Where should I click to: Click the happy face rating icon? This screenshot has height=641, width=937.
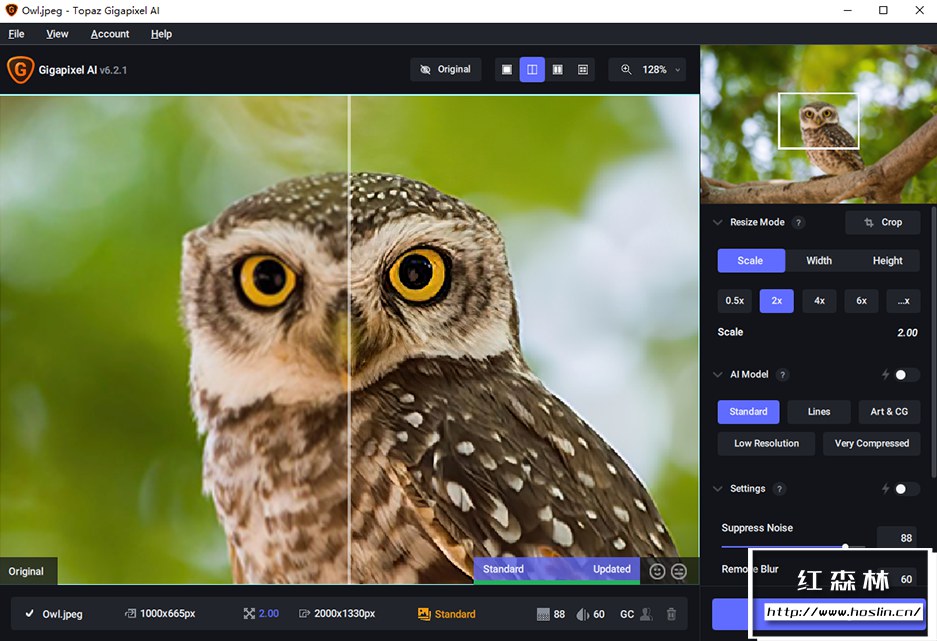657,571
